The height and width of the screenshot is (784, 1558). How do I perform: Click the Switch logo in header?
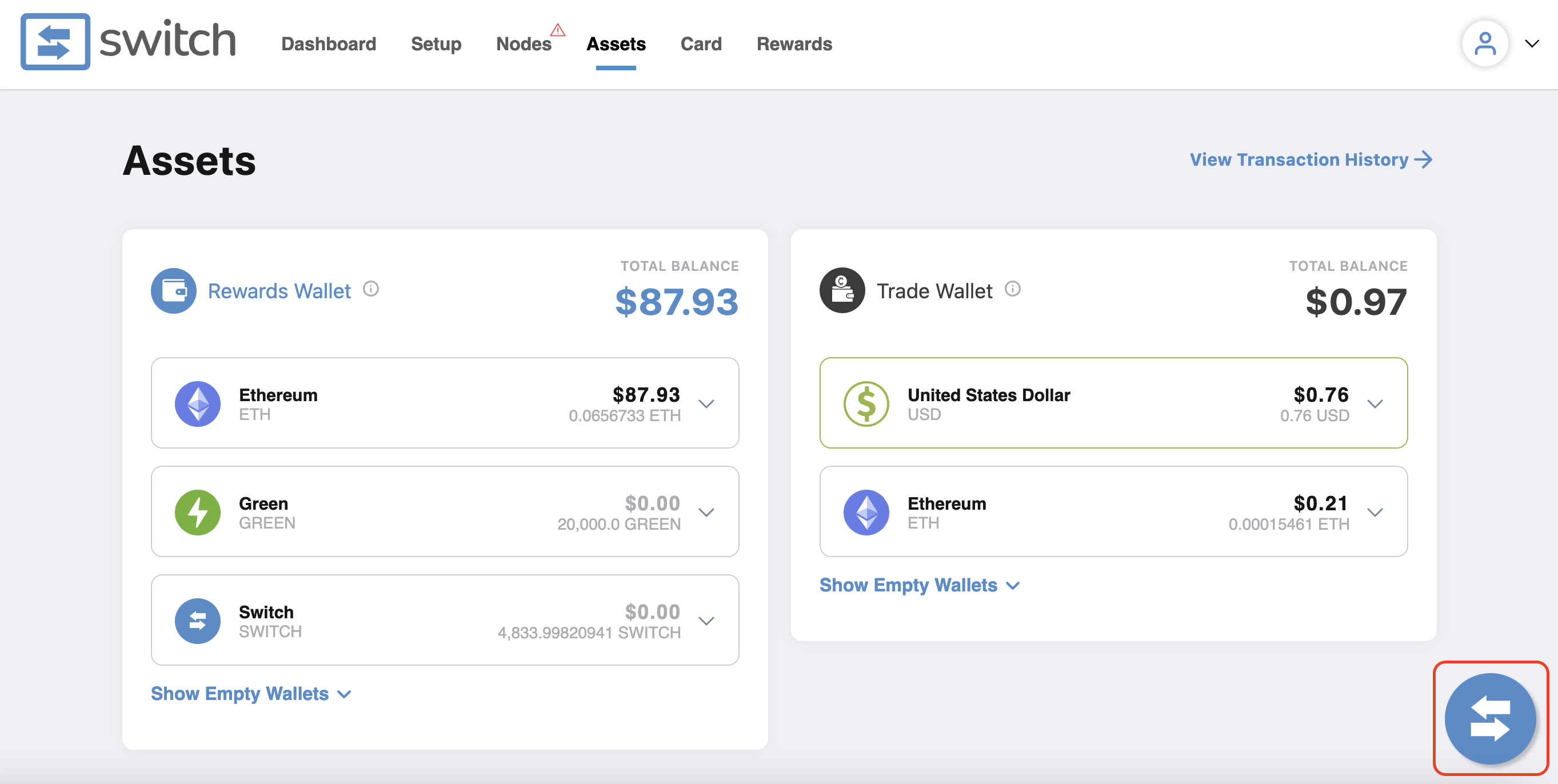(x=128, y=42)
